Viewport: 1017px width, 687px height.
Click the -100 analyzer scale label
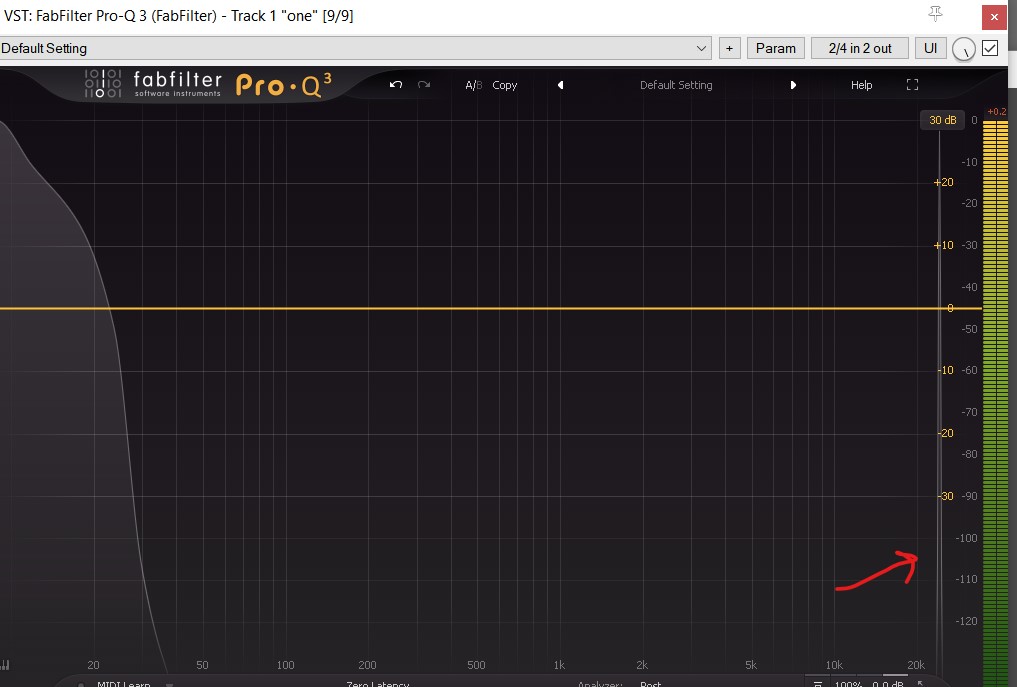coord(966,538)
